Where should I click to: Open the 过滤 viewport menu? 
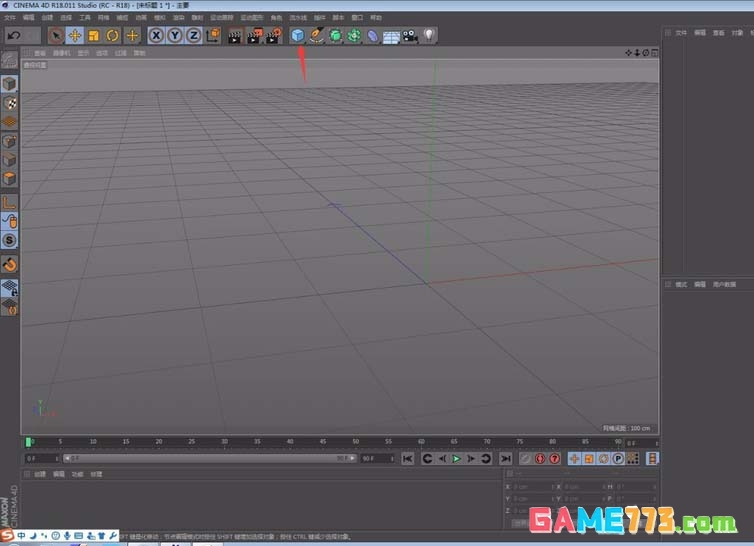click(120, 53)
